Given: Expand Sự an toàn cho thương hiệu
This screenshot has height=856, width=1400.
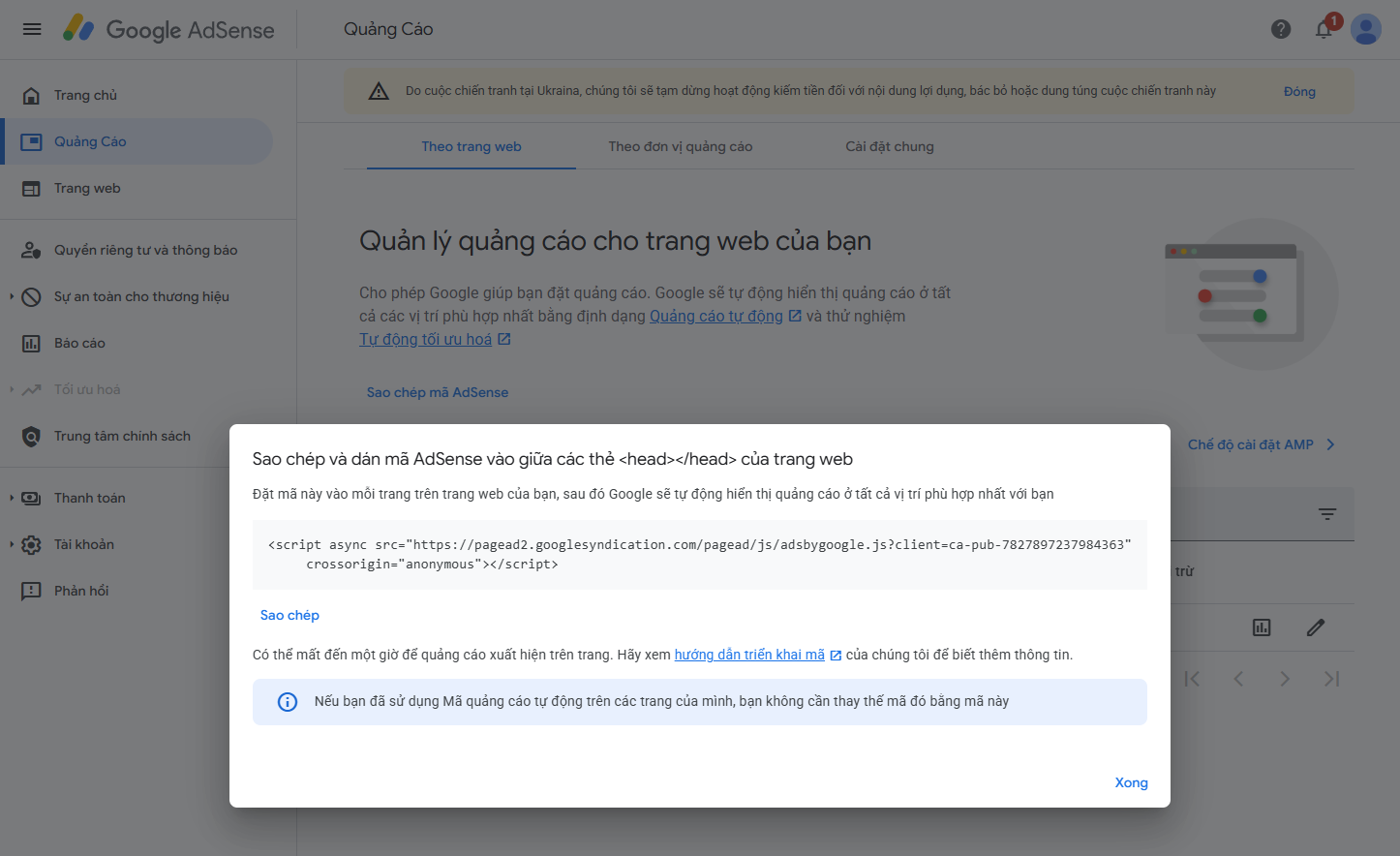Looking at the screenshot, I should tap(12, 296).
